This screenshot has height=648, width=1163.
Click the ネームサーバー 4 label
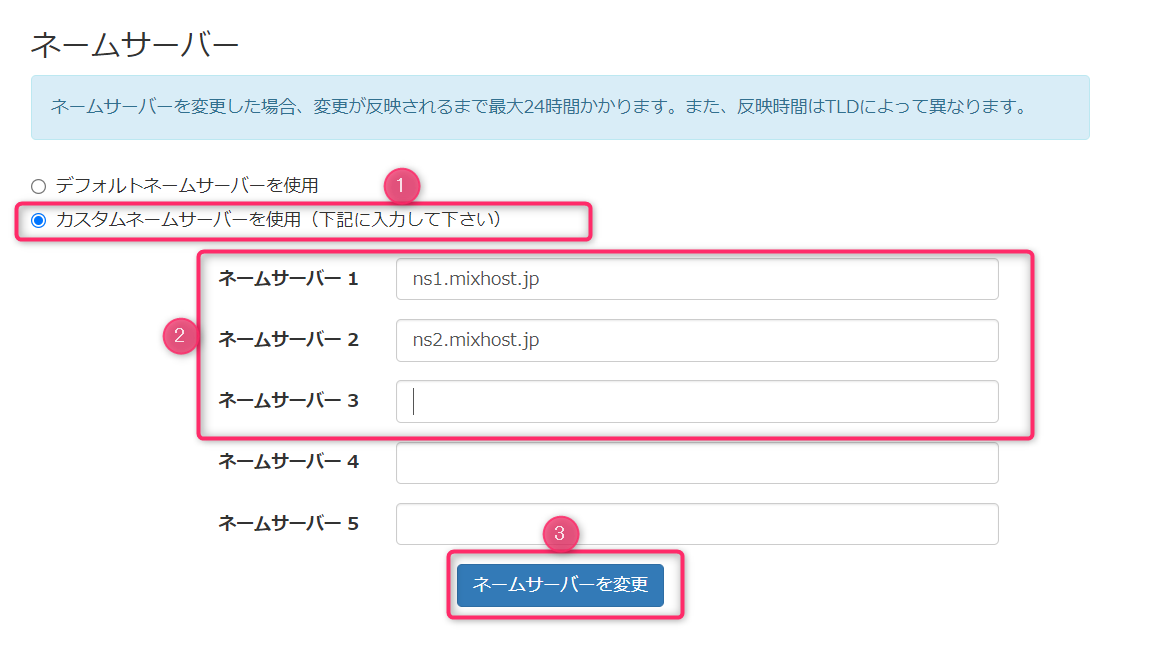click(x=289, y=462)
